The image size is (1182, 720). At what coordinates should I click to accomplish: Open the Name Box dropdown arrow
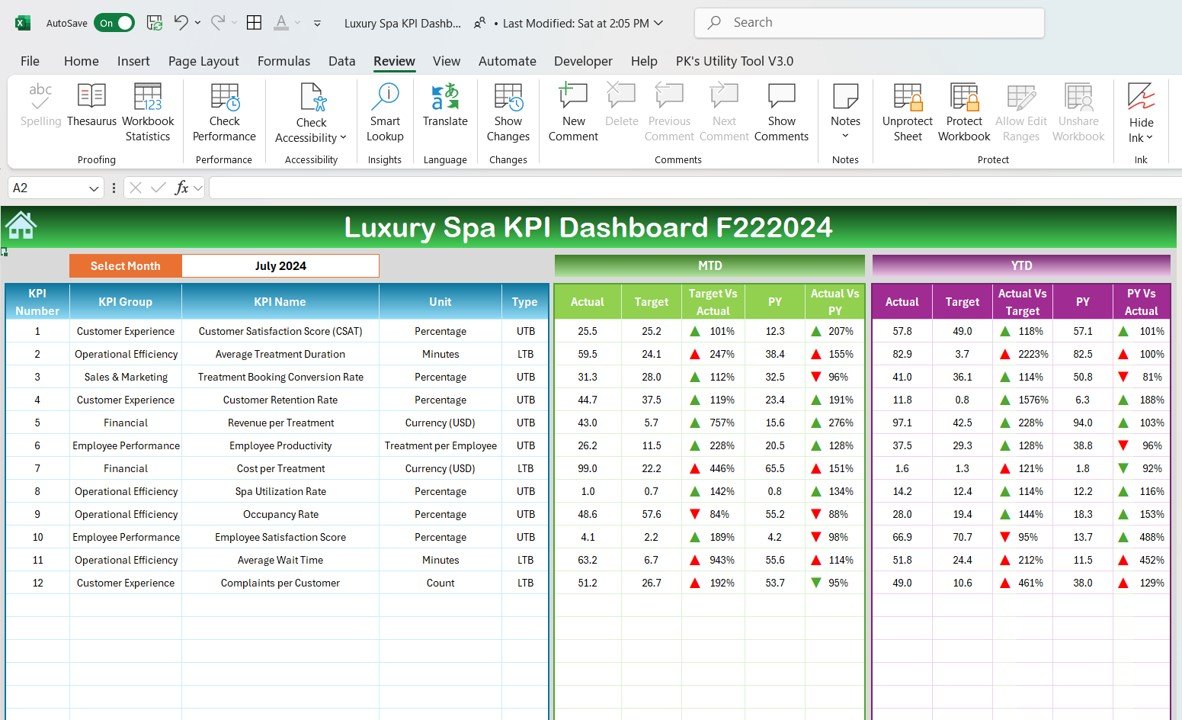tap(93, 188)
